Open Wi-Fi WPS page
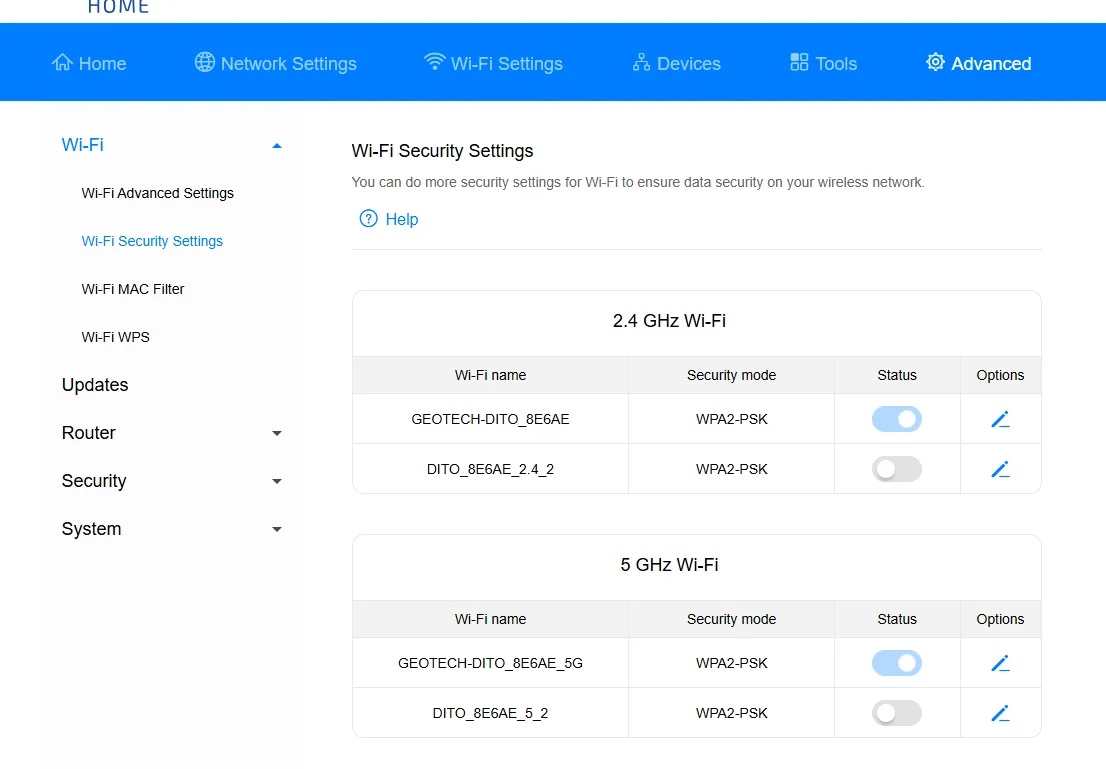 116,337
